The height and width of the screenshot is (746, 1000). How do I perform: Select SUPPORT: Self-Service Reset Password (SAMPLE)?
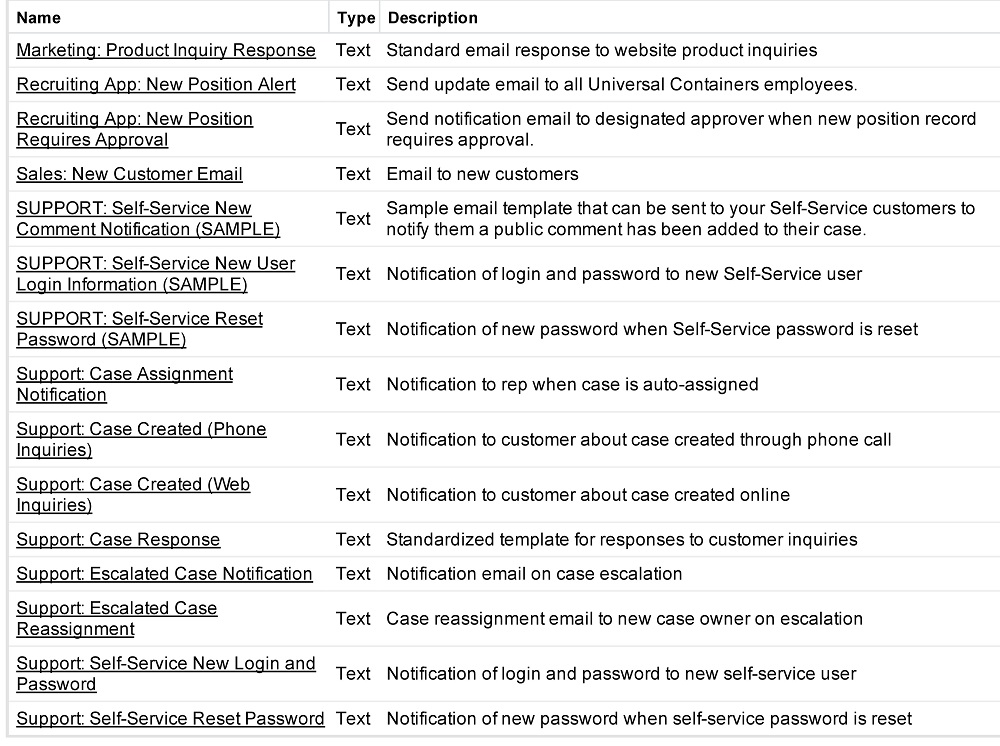[139, 328]
